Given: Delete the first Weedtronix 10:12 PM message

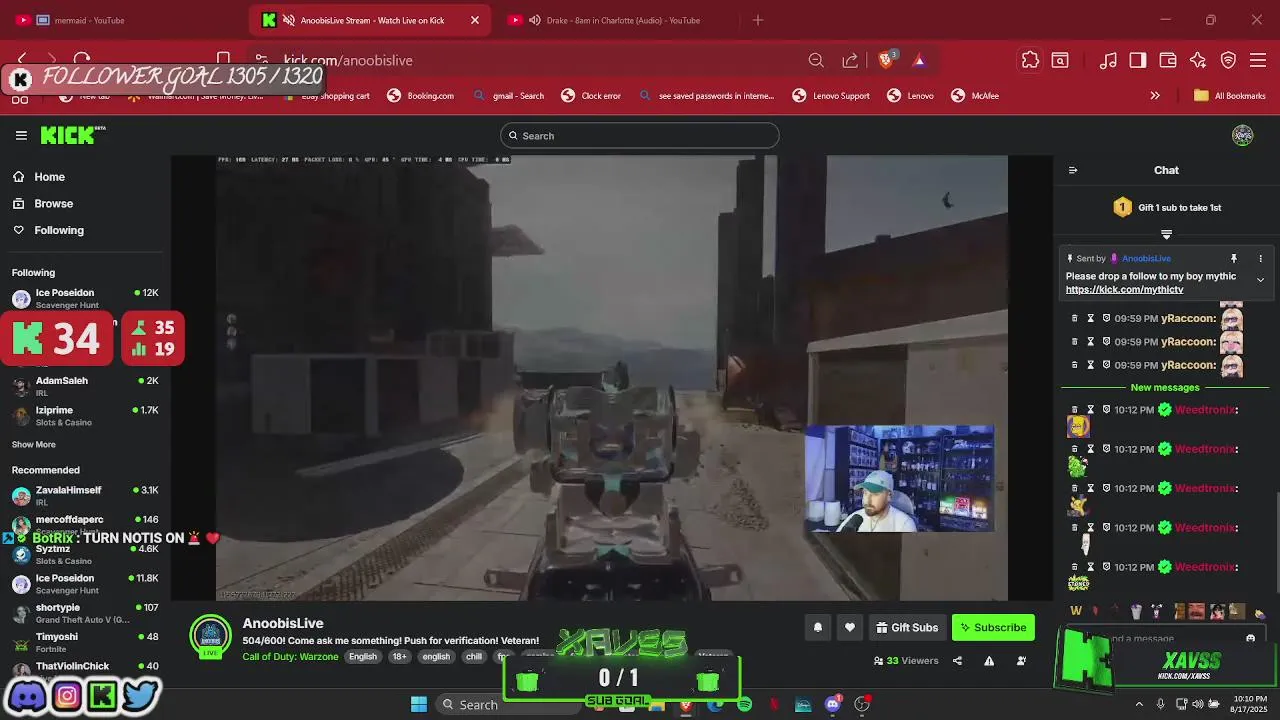Looking at the screenshot, I should coord(1075,410).
